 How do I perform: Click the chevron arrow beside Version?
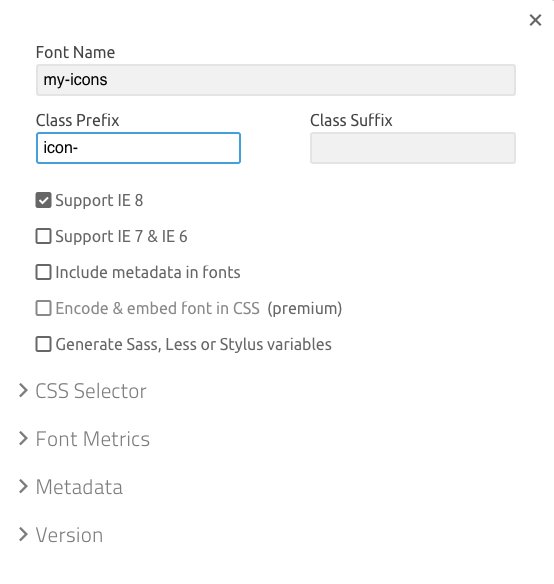(x=23, y=534)
